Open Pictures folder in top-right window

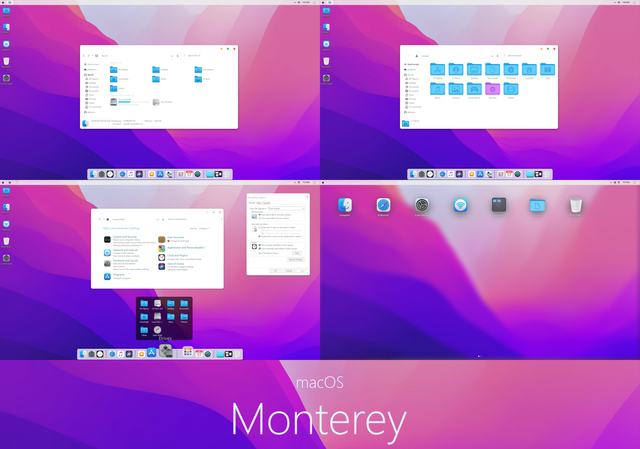click(456, 89)
